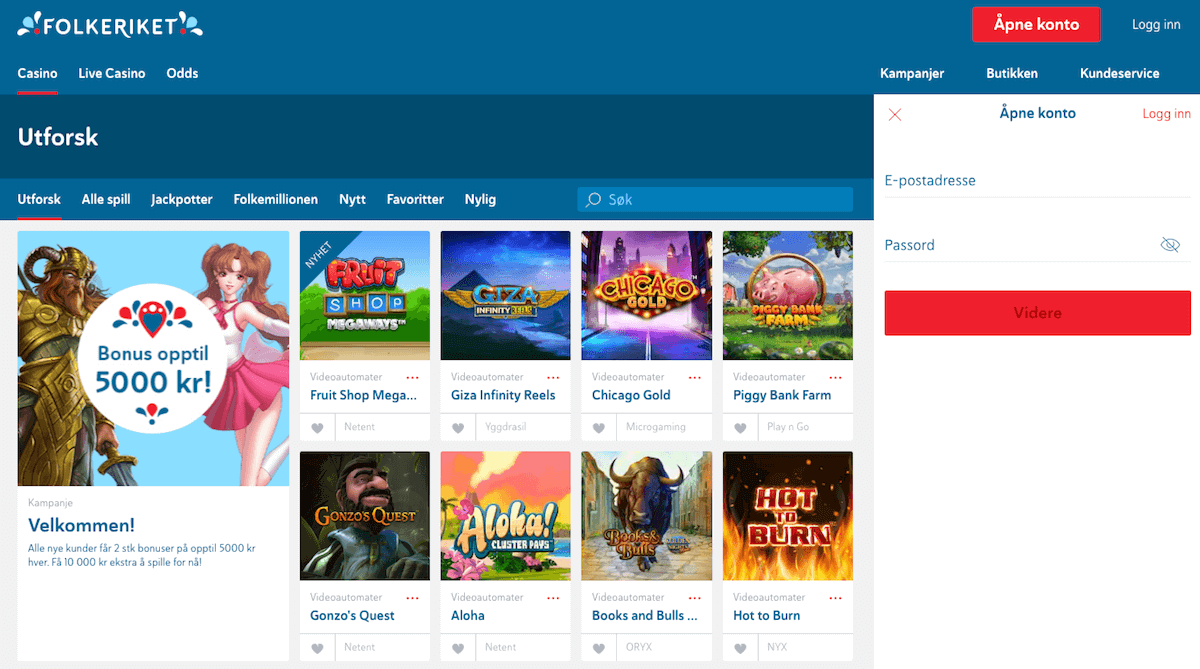Open more options dots for Fruit Shop Megaways

point(412,378)
